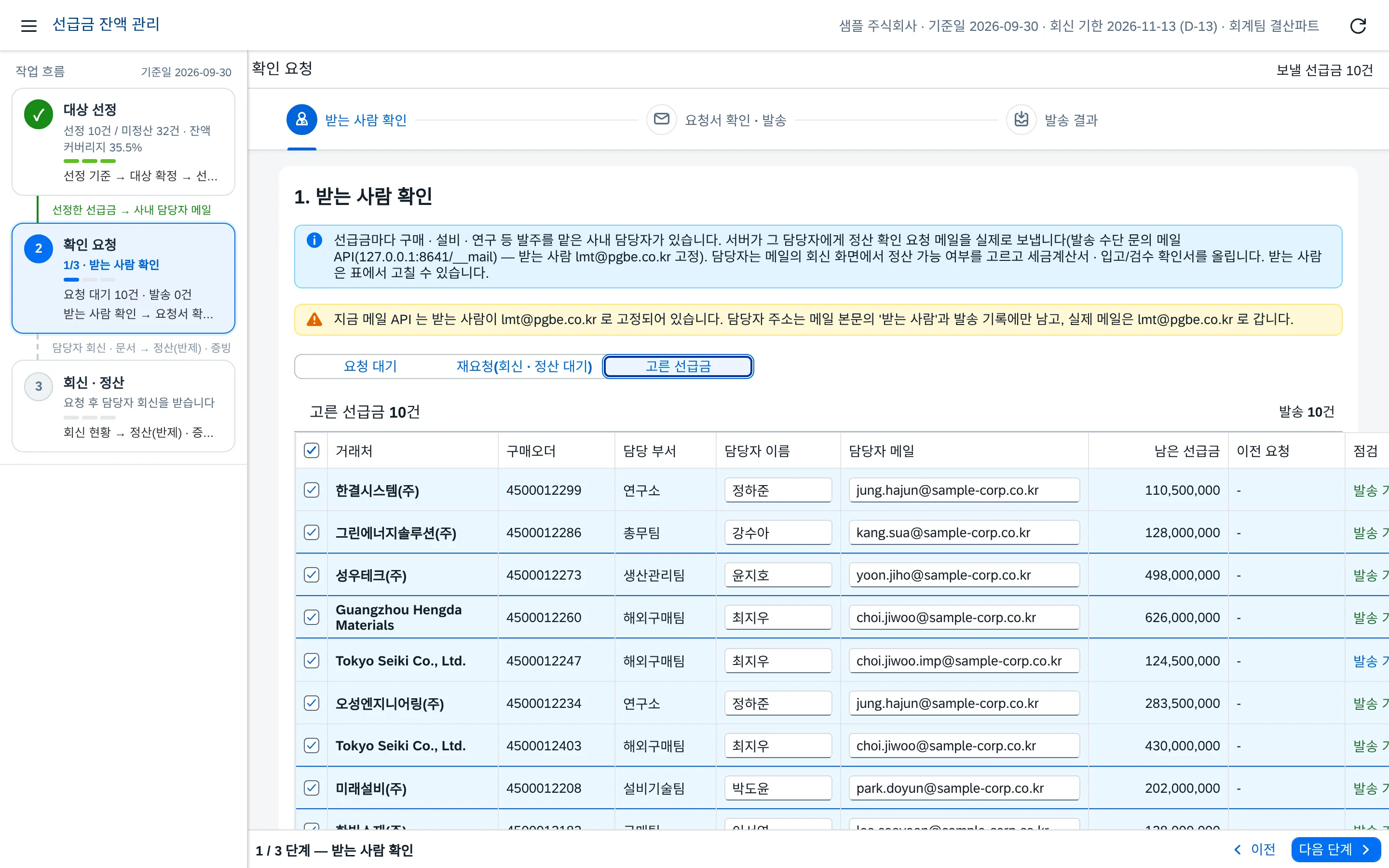Edit the 담당자 이름 field 강수아

(778, 532)
